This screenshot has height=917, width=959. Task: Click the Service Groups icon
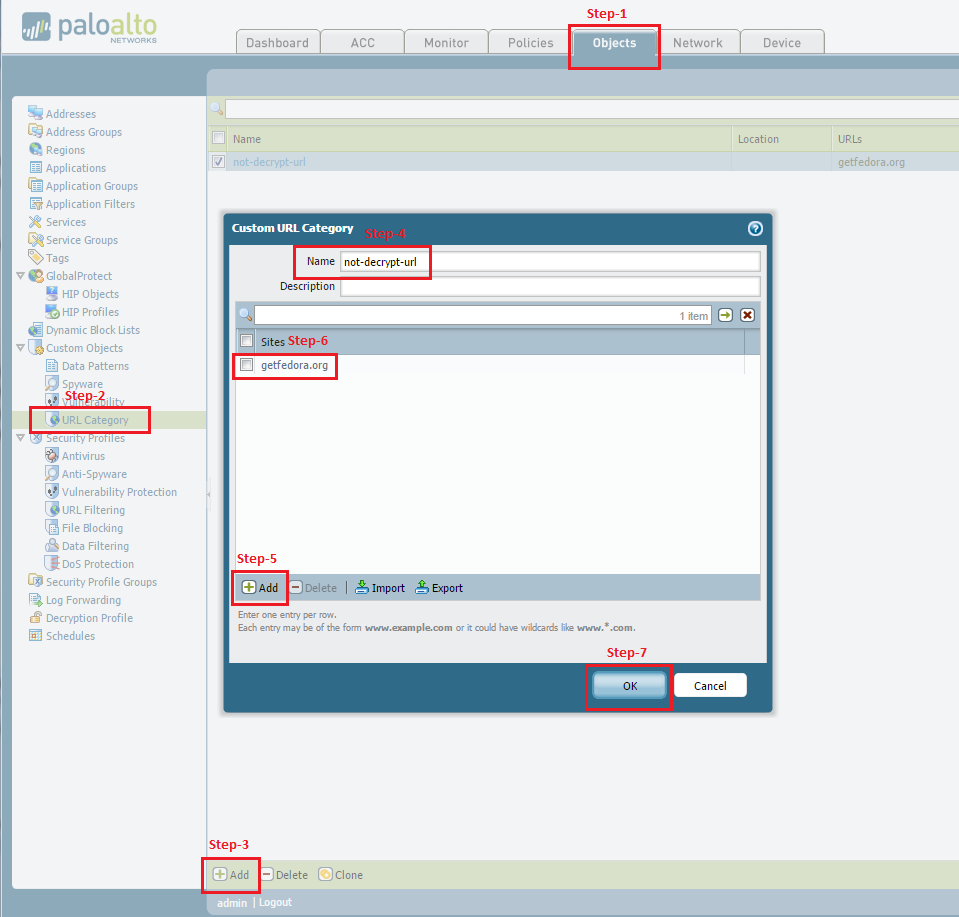click(35, 239)
